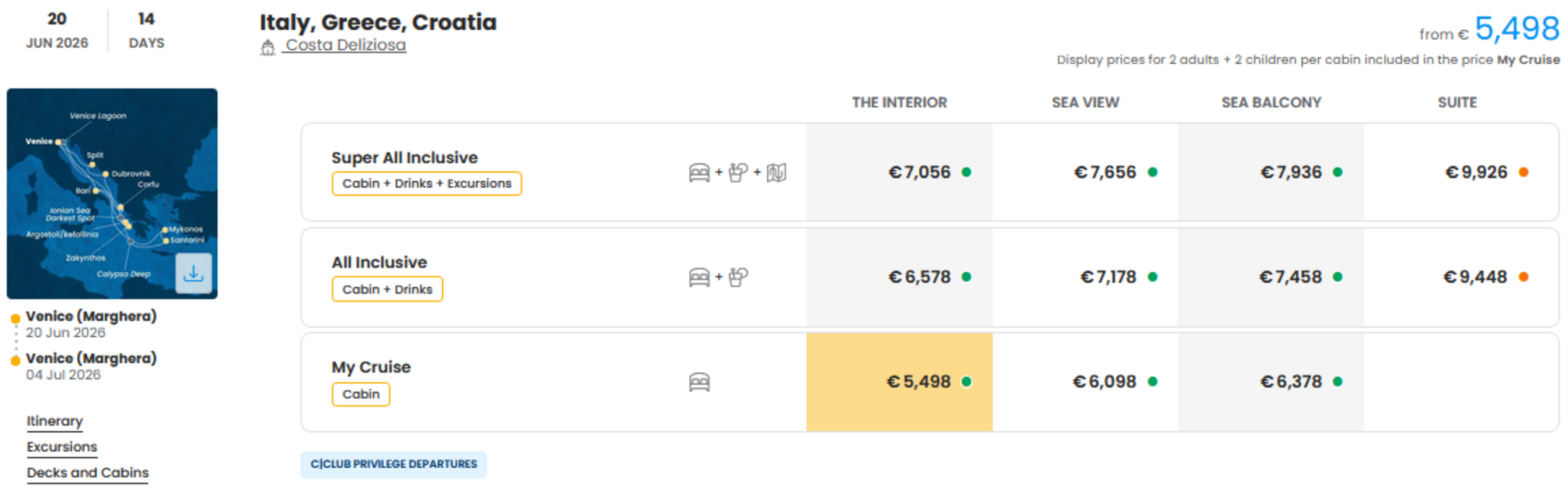1568x495 pixels.
Task: Click the excursions map icon in Super All Inclusive
Action: (x=776, y=173)
